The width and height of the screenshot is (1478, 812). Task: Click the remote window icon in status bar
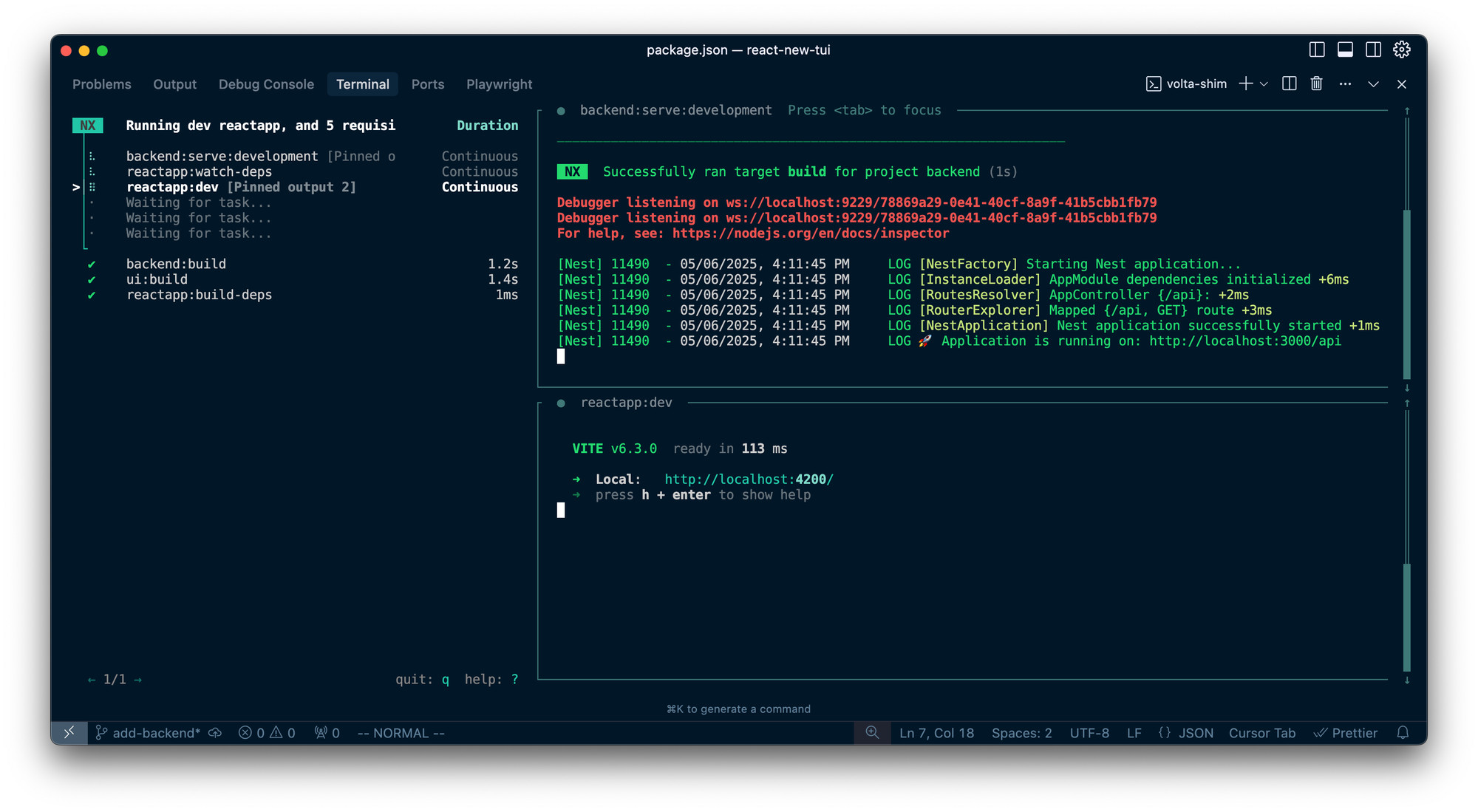click(x=69, y=733)
